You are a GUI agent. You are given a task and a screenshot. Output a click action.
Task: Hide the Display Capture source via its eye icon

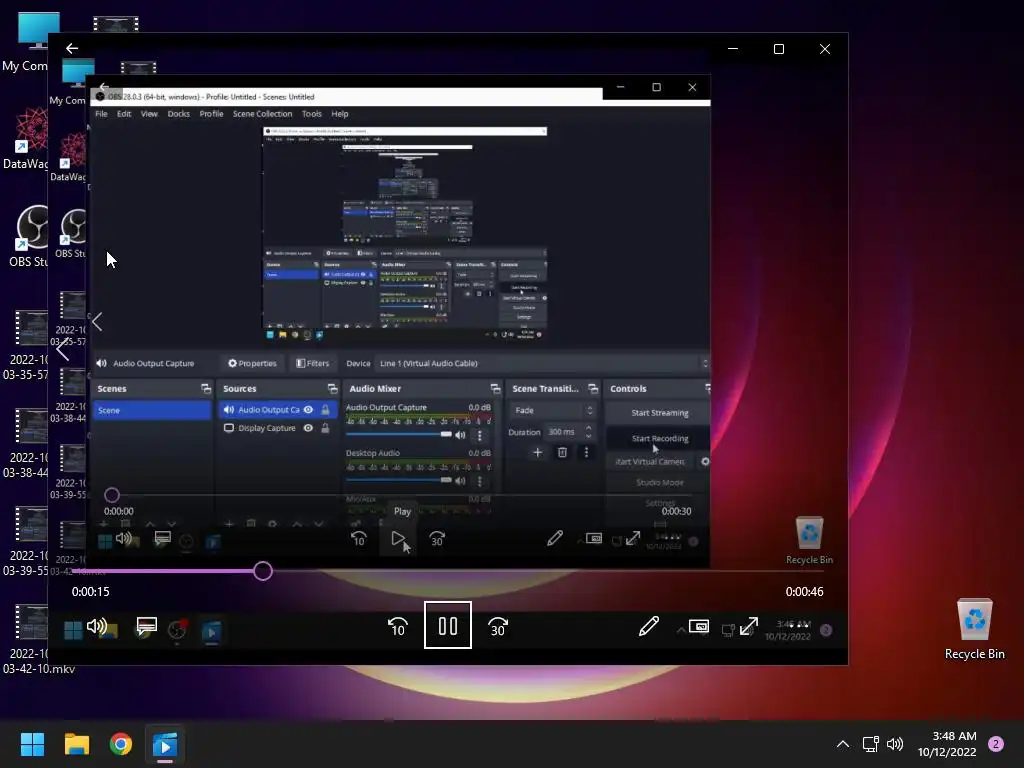click(x=308, y=428)
